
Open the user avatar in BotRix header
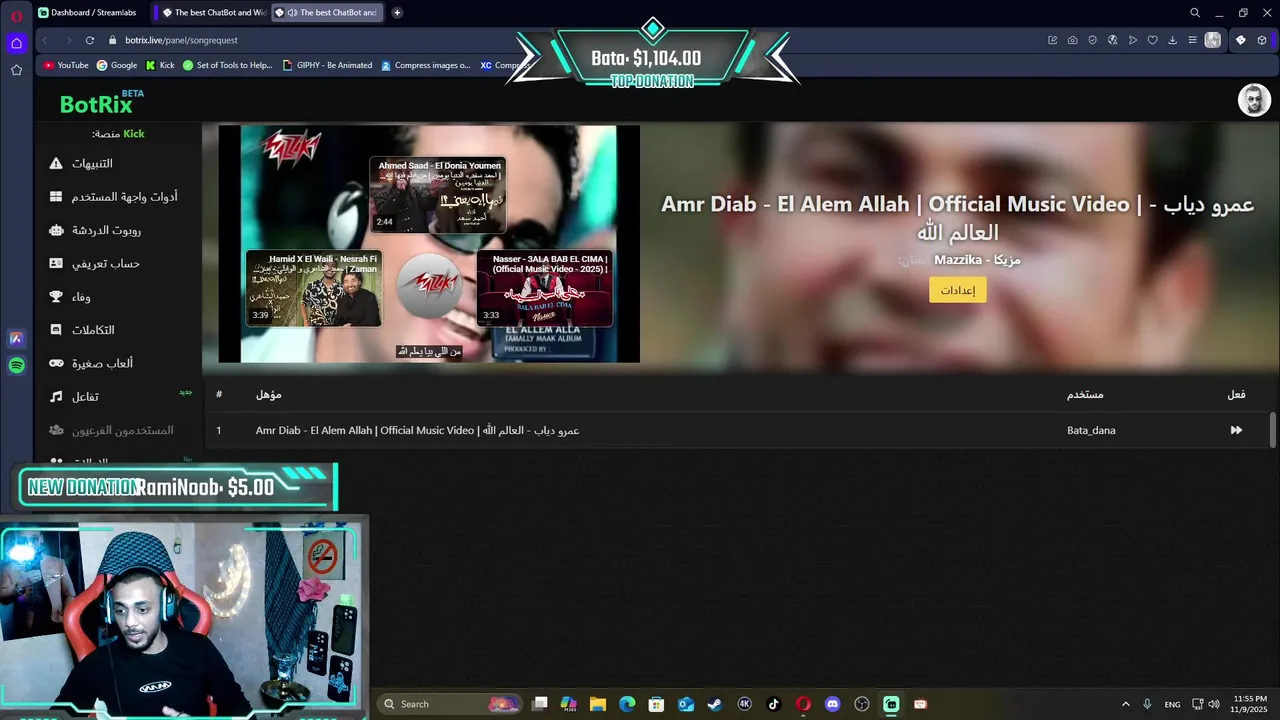tap(1254, 100)
